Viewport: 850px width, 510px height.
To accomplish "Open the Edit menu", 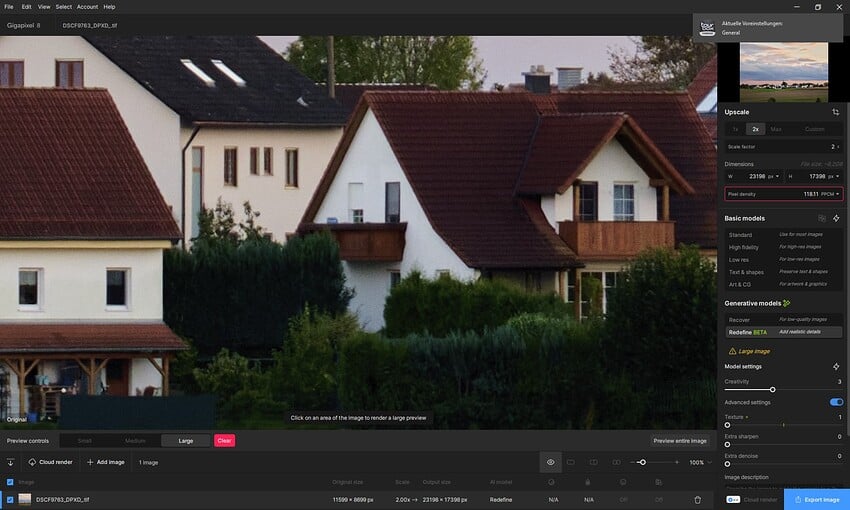I will click(x=26, y=7).
